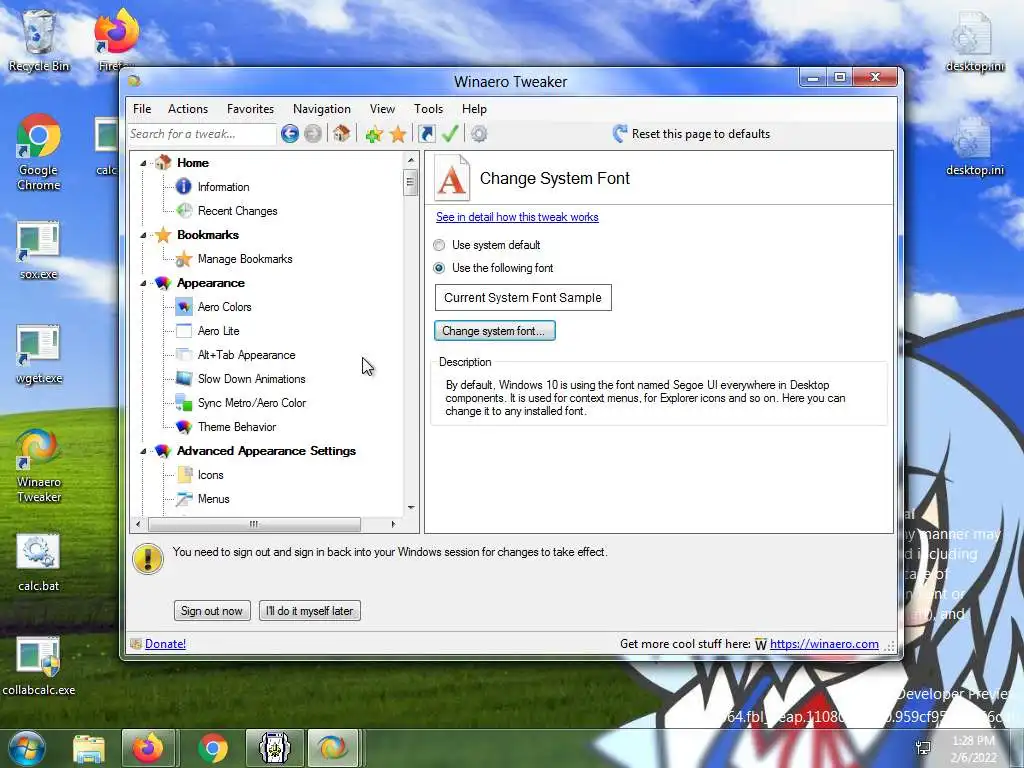The width and height of the screenshot is (1024, 768).
Task: Select calc.bat desktop file icon
Action: coord(39,563)
